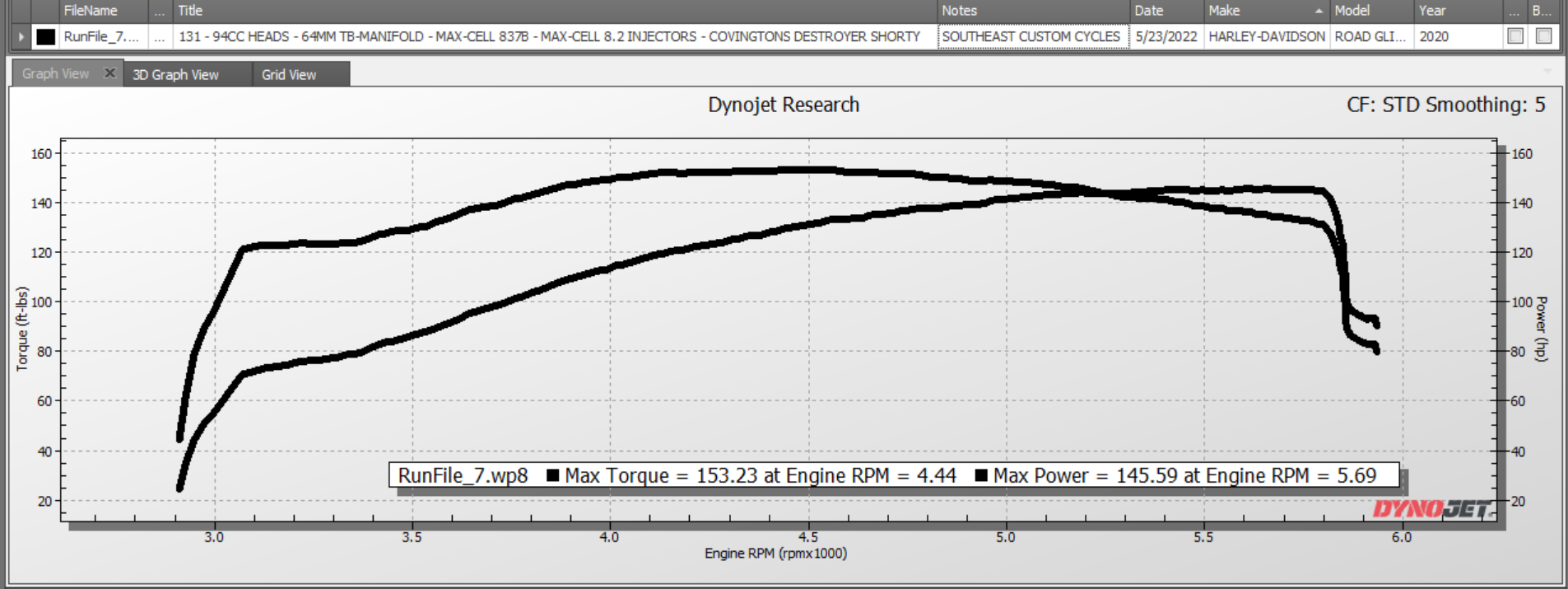Switch to the 3D Graph View tab

point(188,74)
